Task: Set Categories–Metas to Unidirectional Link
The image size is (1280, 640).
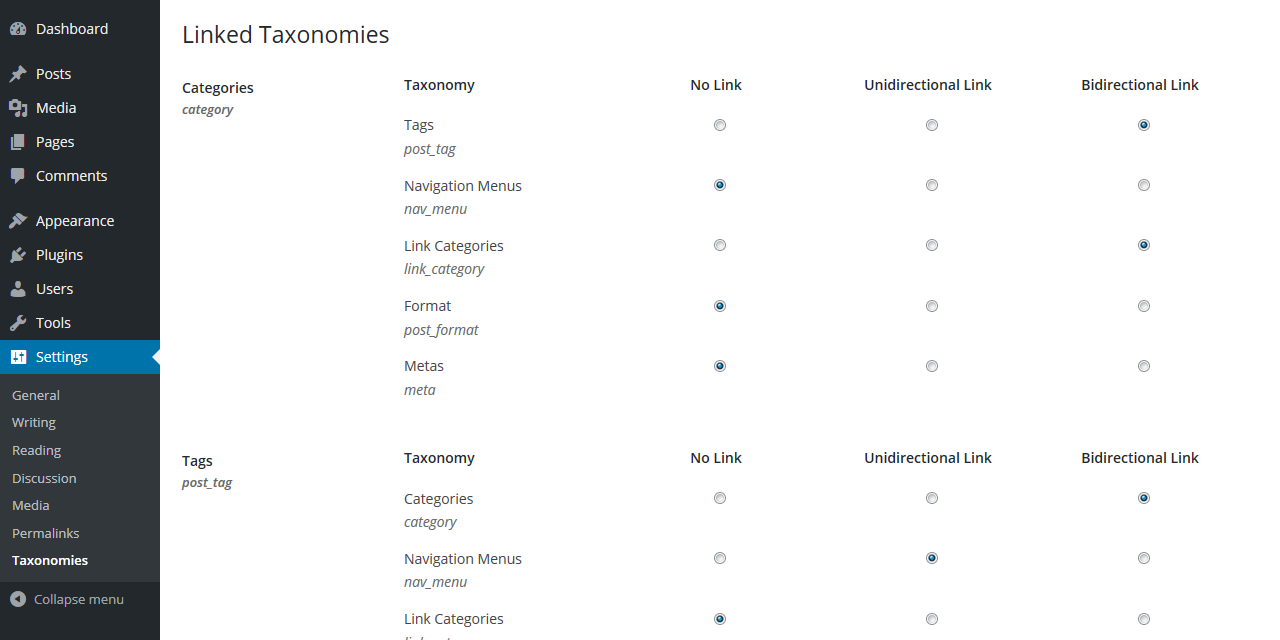Action: coord(932,366)
